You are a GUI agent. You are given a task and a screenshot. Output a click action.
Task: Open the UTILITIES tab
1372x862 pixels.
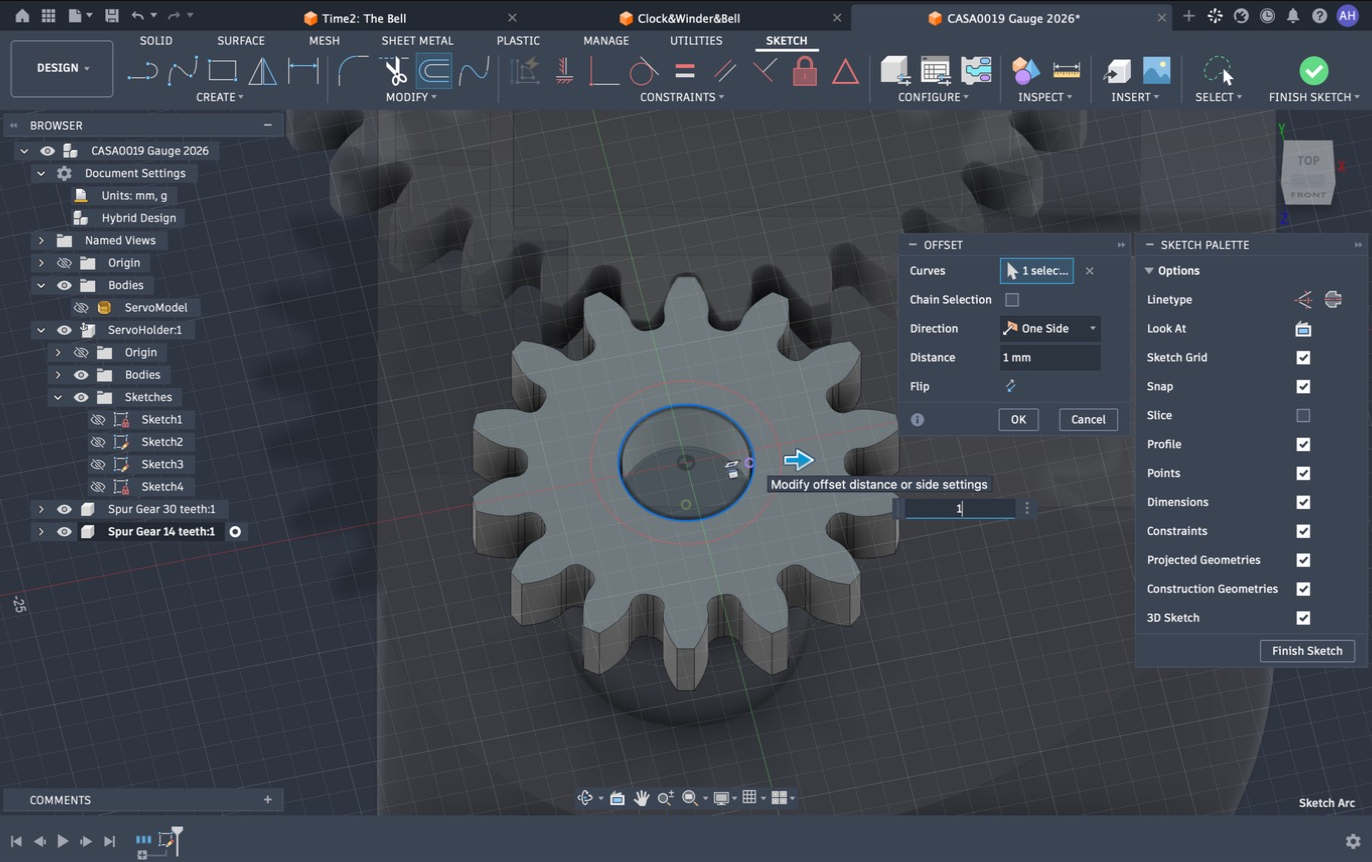click(x=696, y=41)
